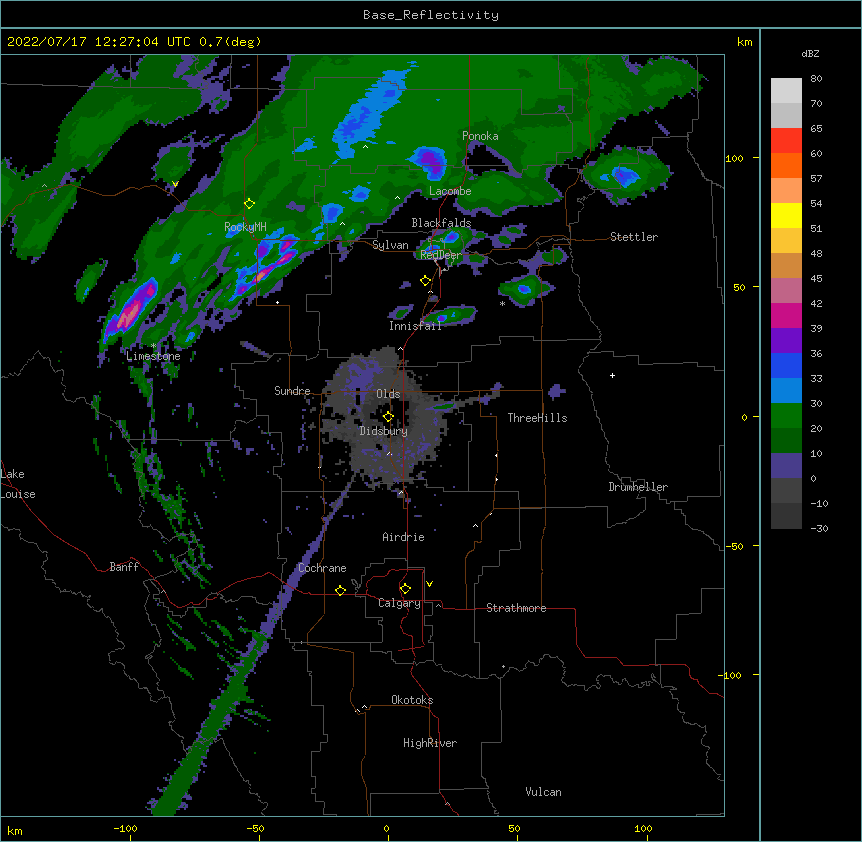Click the dBZ legend heading
The height and width of the screenshot is (842, 862).
pos(810,53)
